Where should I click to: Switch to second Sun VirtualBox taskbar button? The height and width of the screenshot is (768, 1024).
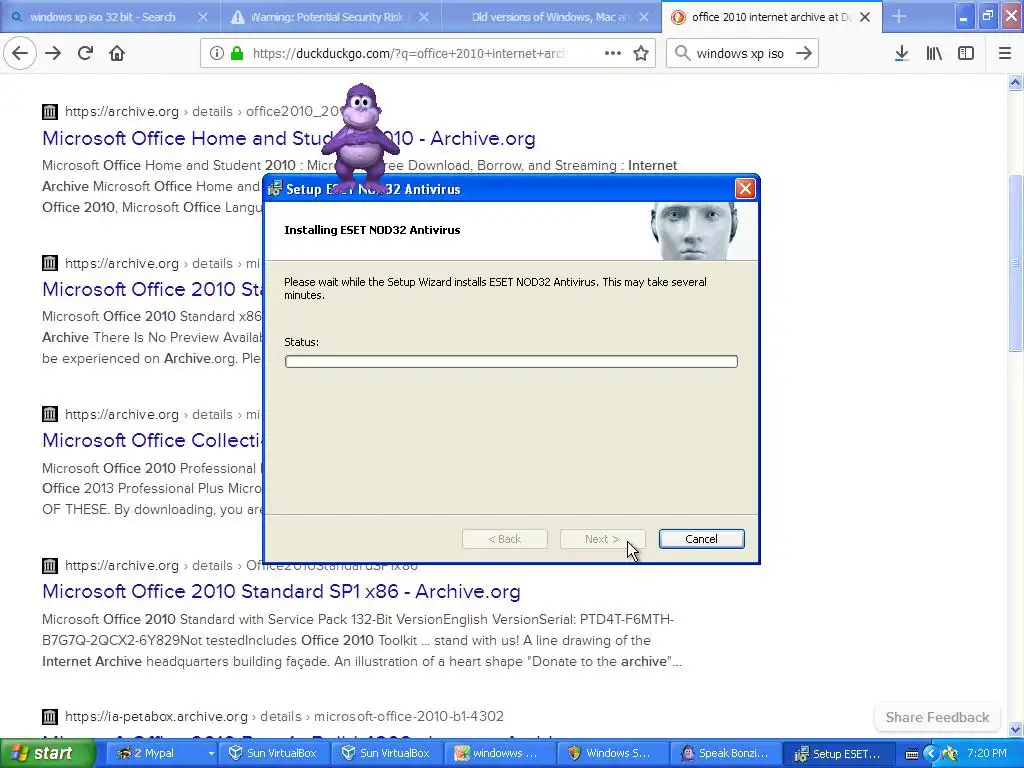pyautogui.click(x=388, y=753)
